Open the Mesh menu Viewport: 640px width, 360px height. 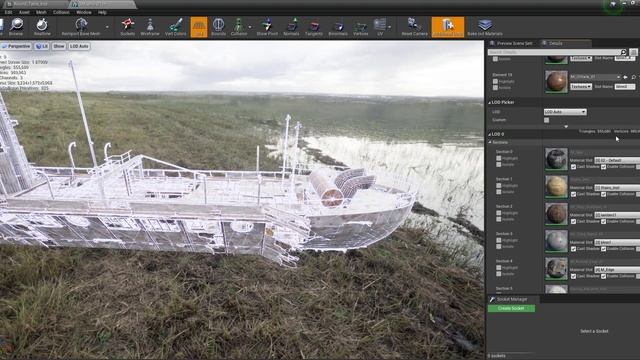pyautogui.click(x=41, y=12)
